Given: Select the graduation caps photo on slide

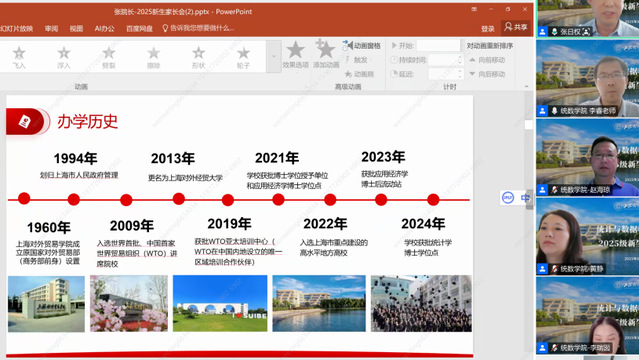Looking at the screenshot, I should tap(421, 303).
